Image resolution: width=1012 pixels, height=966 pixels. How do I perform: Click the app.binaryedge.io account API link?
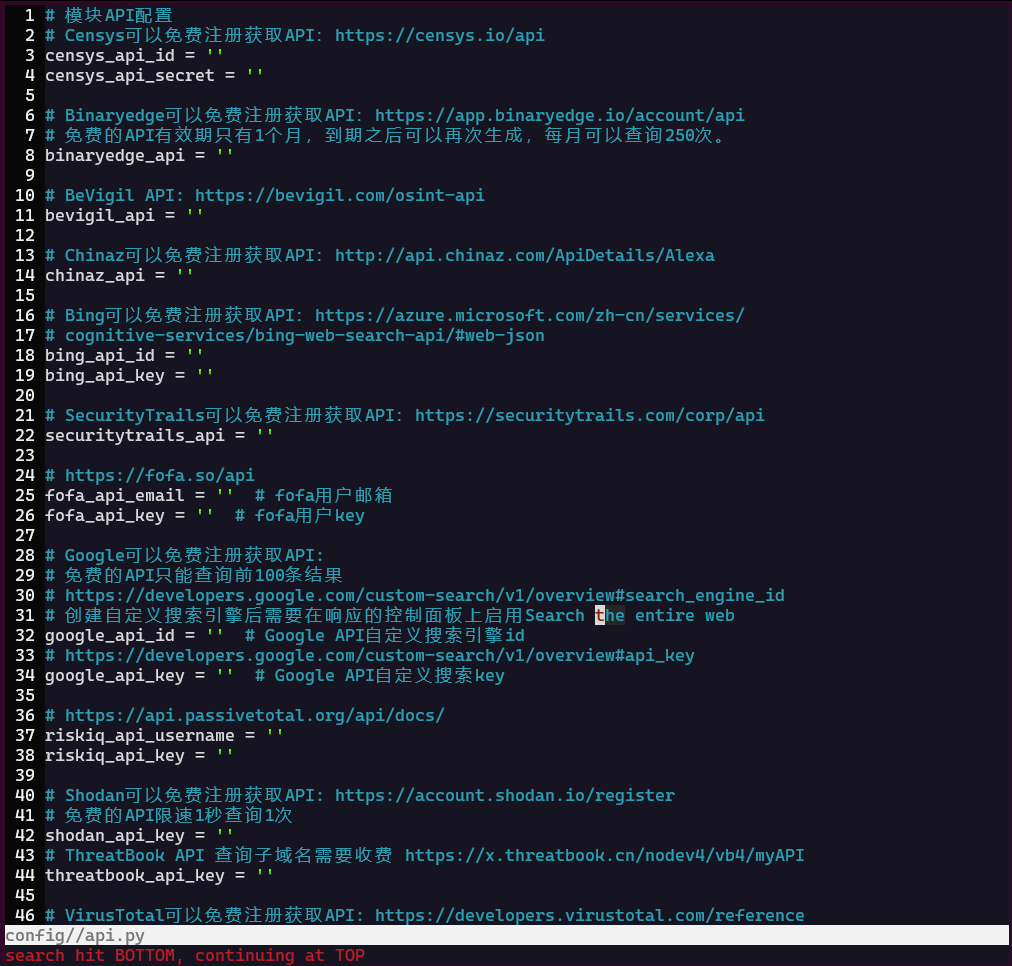point(559,115)
